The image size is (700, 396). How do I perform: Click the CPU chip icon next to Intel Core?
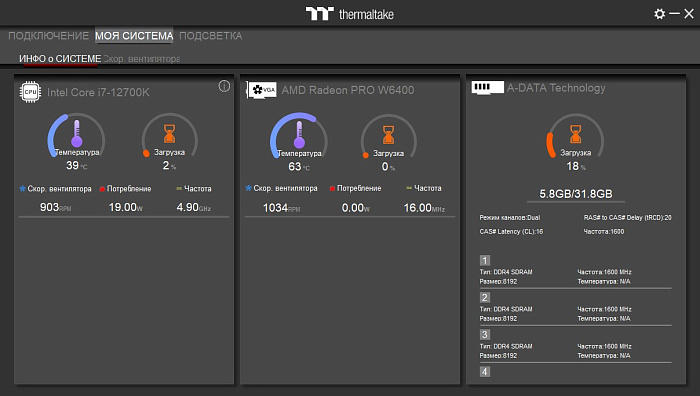[x=30, y=92]
